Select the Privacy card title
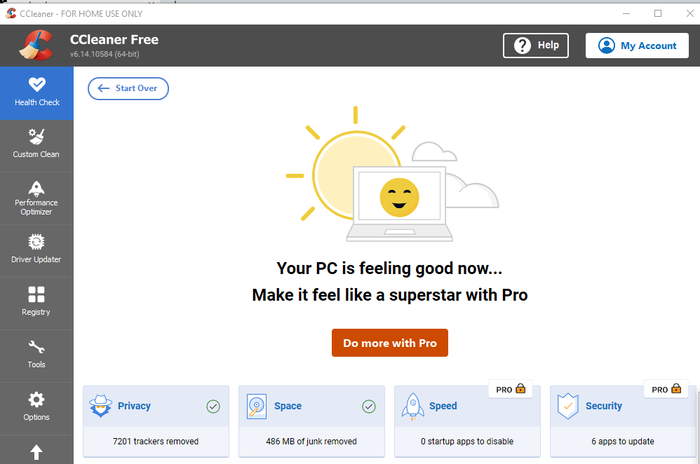The width and height of the screenshot is (700, 464). (x=134, y=406)
